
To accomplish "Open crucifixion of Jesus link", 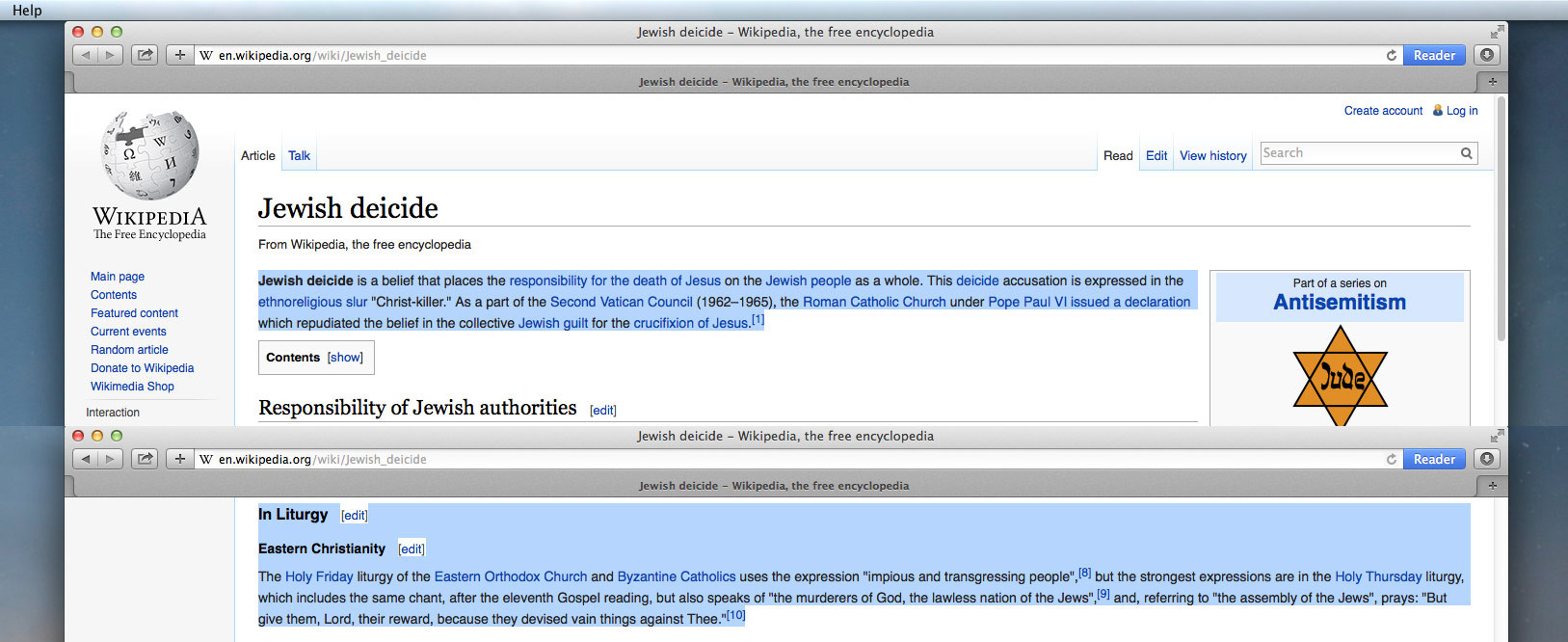I will [x=691, y=324].
